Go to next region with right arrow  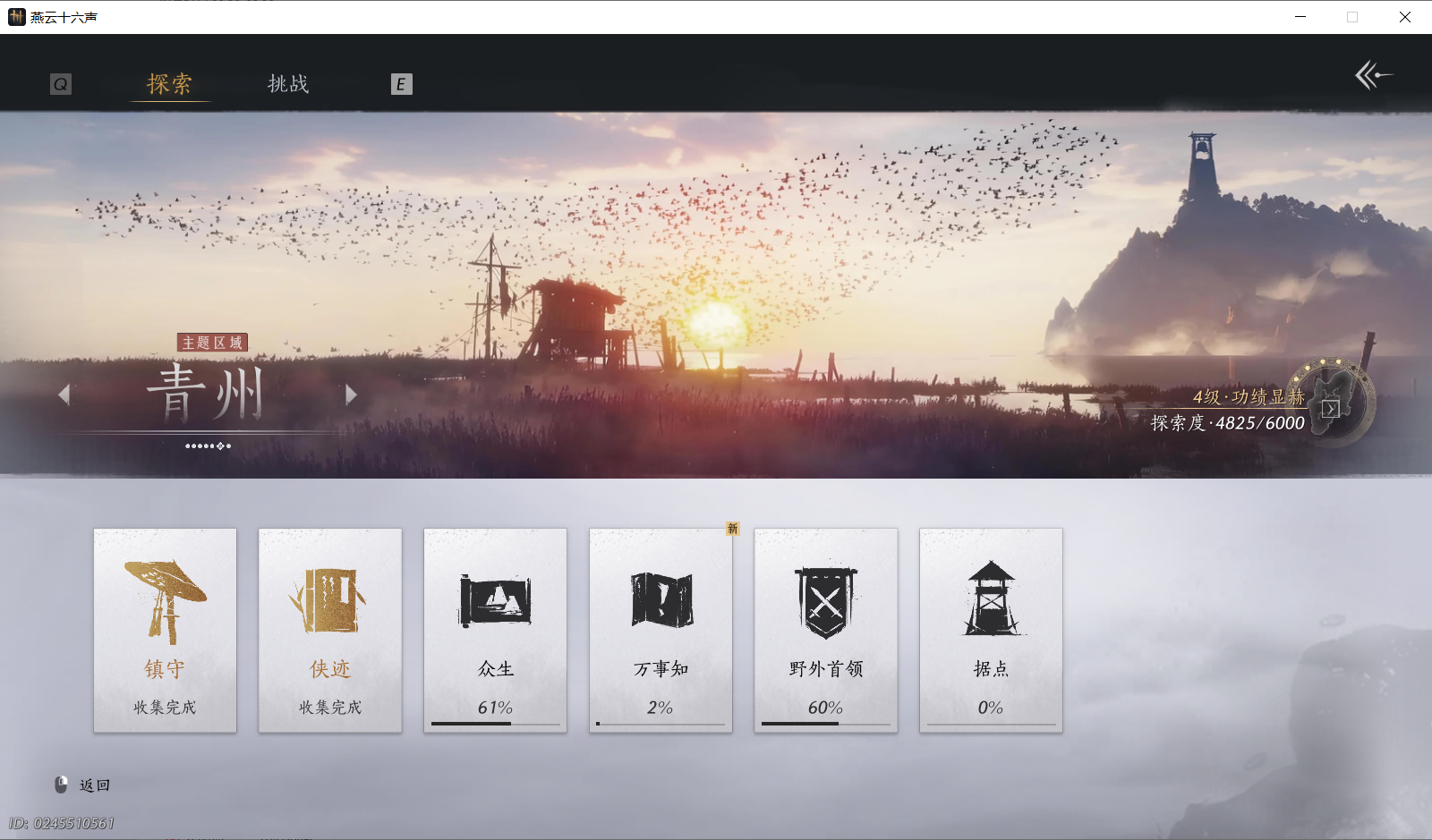(x=351, y=395)
